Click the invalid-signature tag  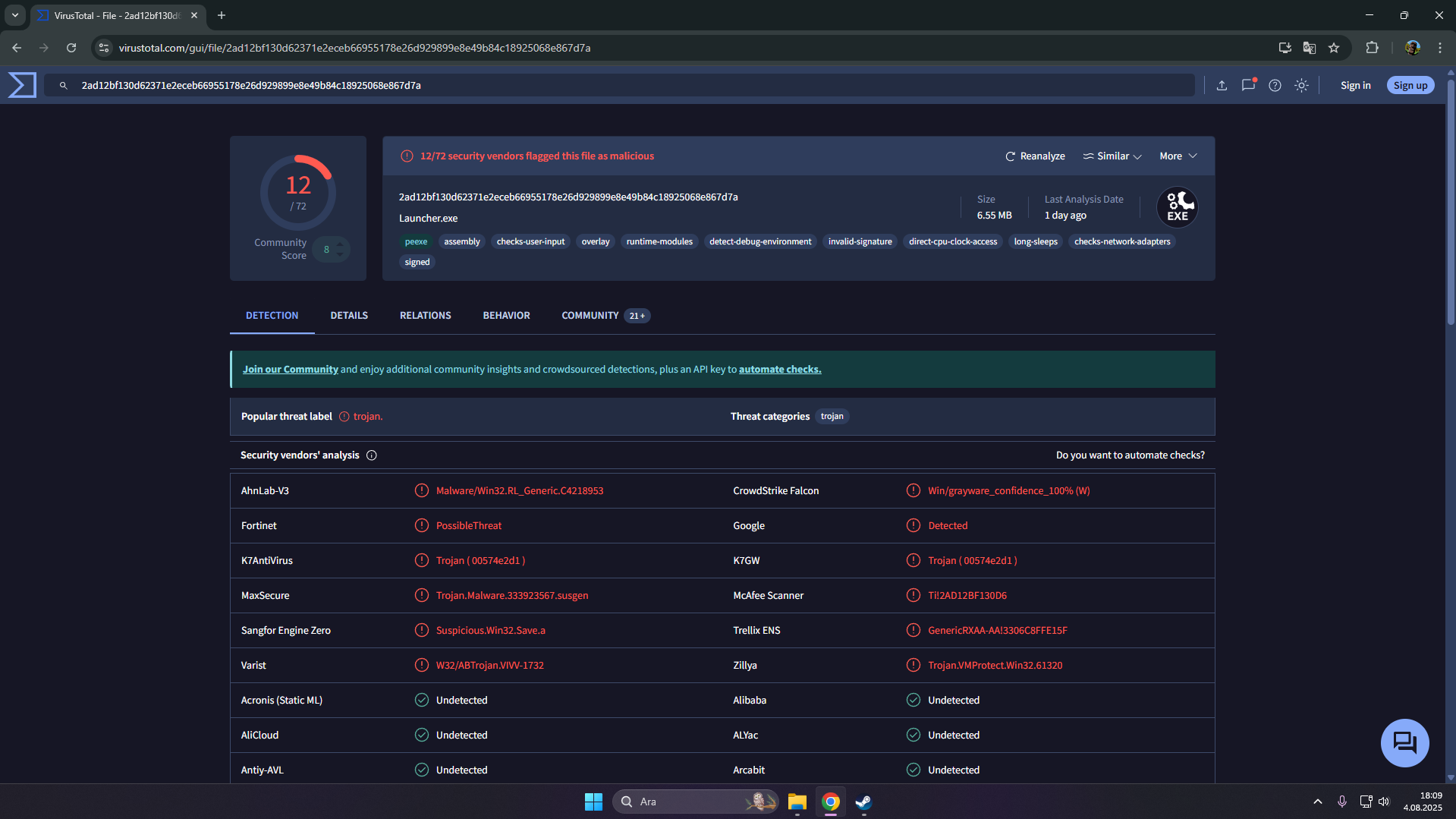[x=860, y=242]
